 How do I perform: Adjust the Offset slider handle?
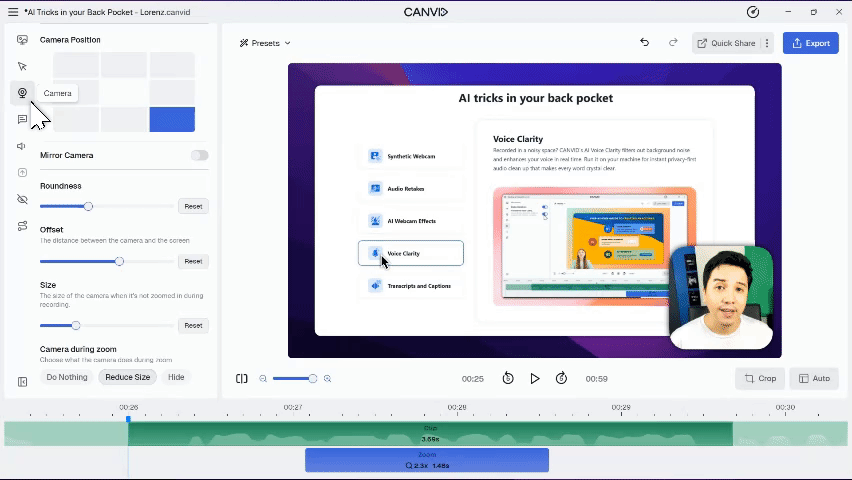(x=120, y=261)
